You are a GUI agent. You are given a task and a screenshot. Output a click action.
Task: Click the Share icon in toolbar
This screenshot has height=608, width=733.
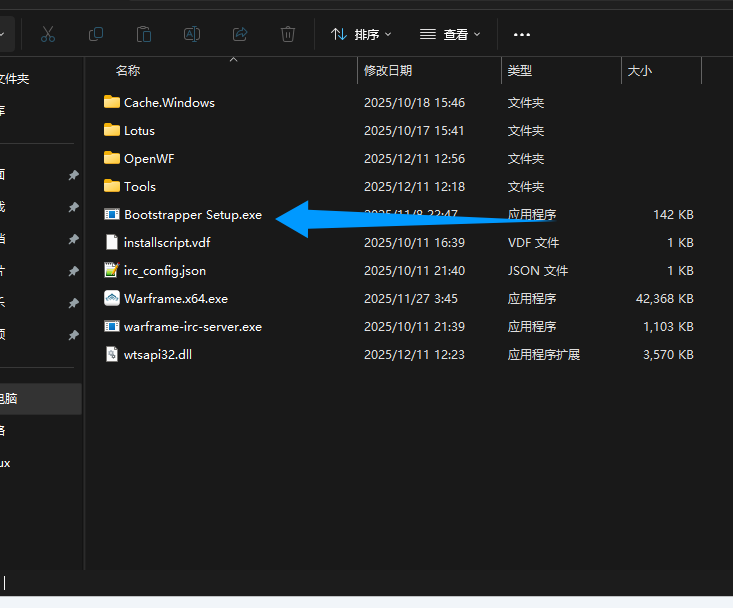pos(240,34)
